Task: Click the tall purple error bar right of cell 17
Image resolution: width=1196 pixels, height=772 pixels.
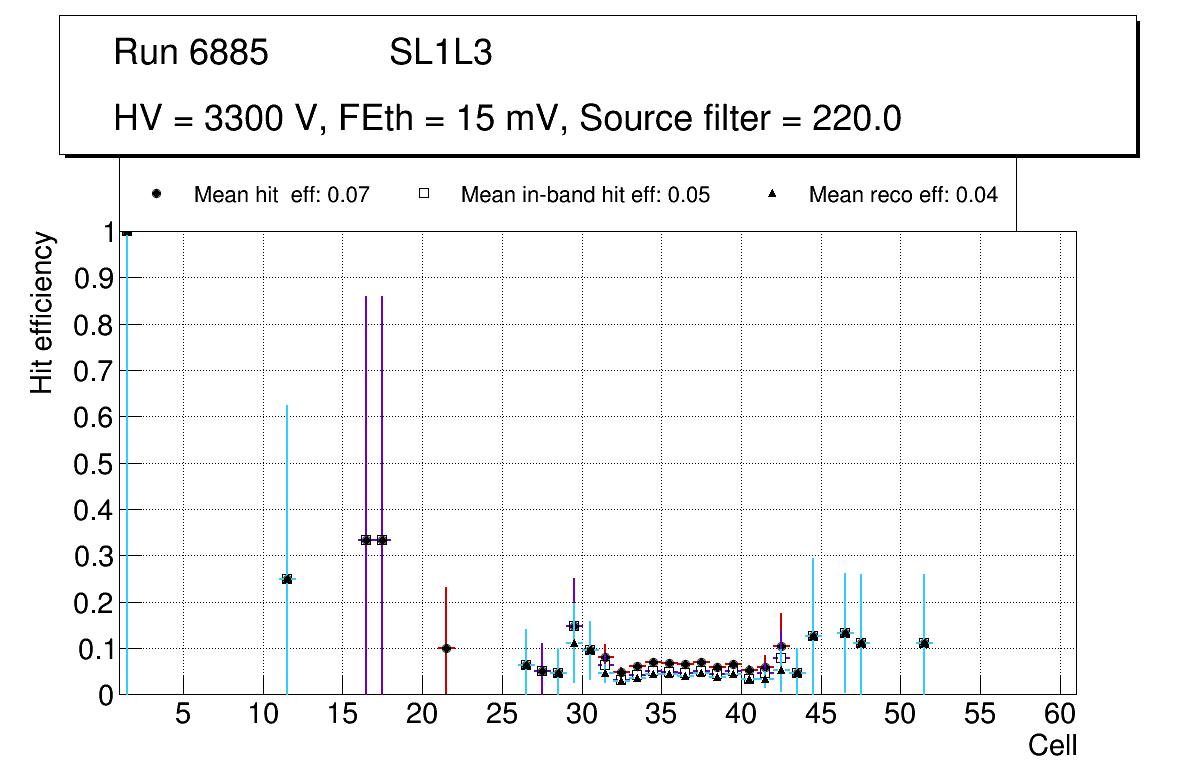Action: [382, 420]
